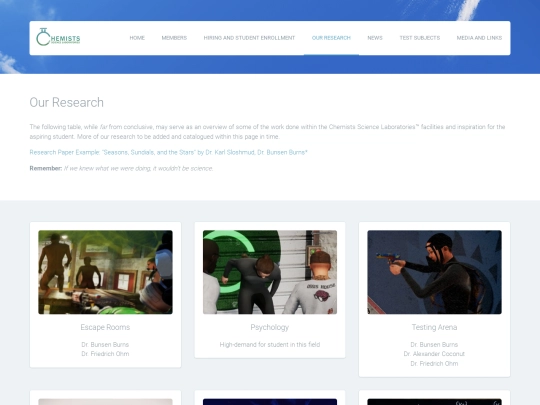
Task: Open the Psychology image
Action: coord(270,272)
